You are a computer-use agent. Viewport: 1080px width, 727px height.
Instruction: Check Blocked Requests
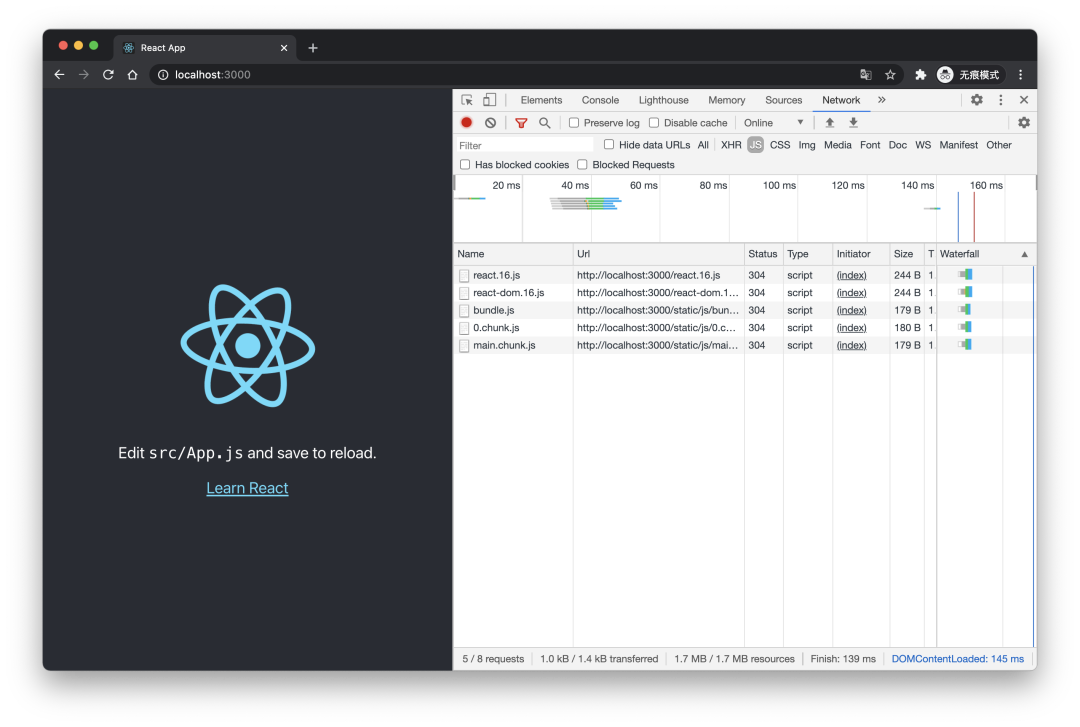click(x=582, y=165)
